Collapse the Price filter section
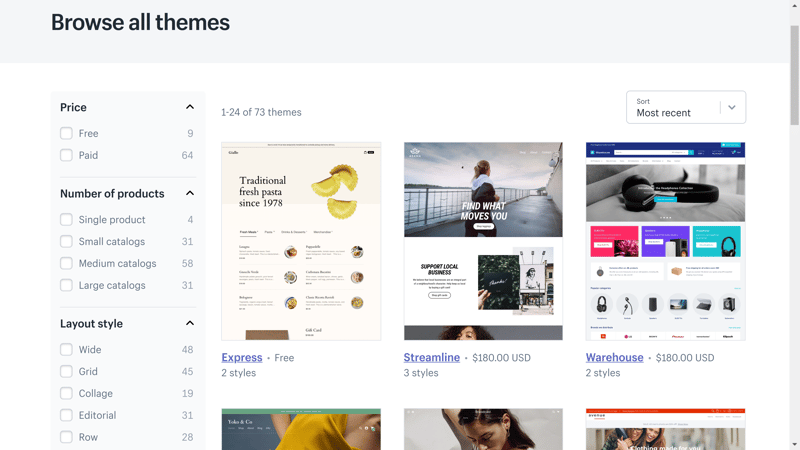The image size is (800, 450). click(x=190, y=107)
